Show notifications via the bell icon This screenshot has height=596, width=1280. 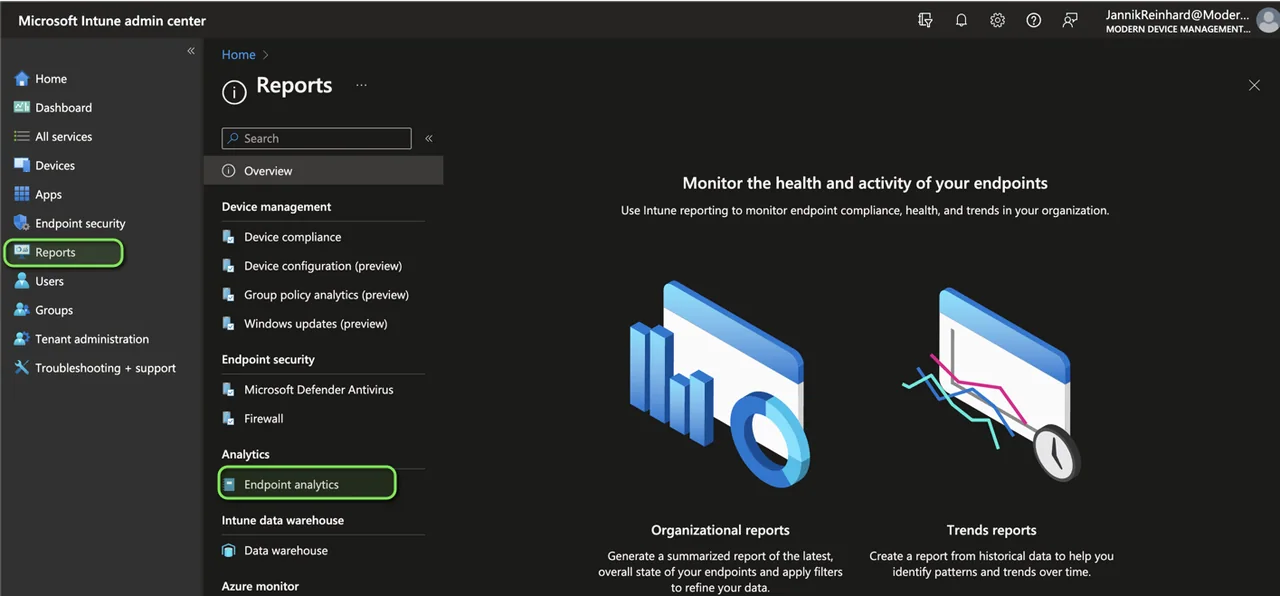pos(961,20)
